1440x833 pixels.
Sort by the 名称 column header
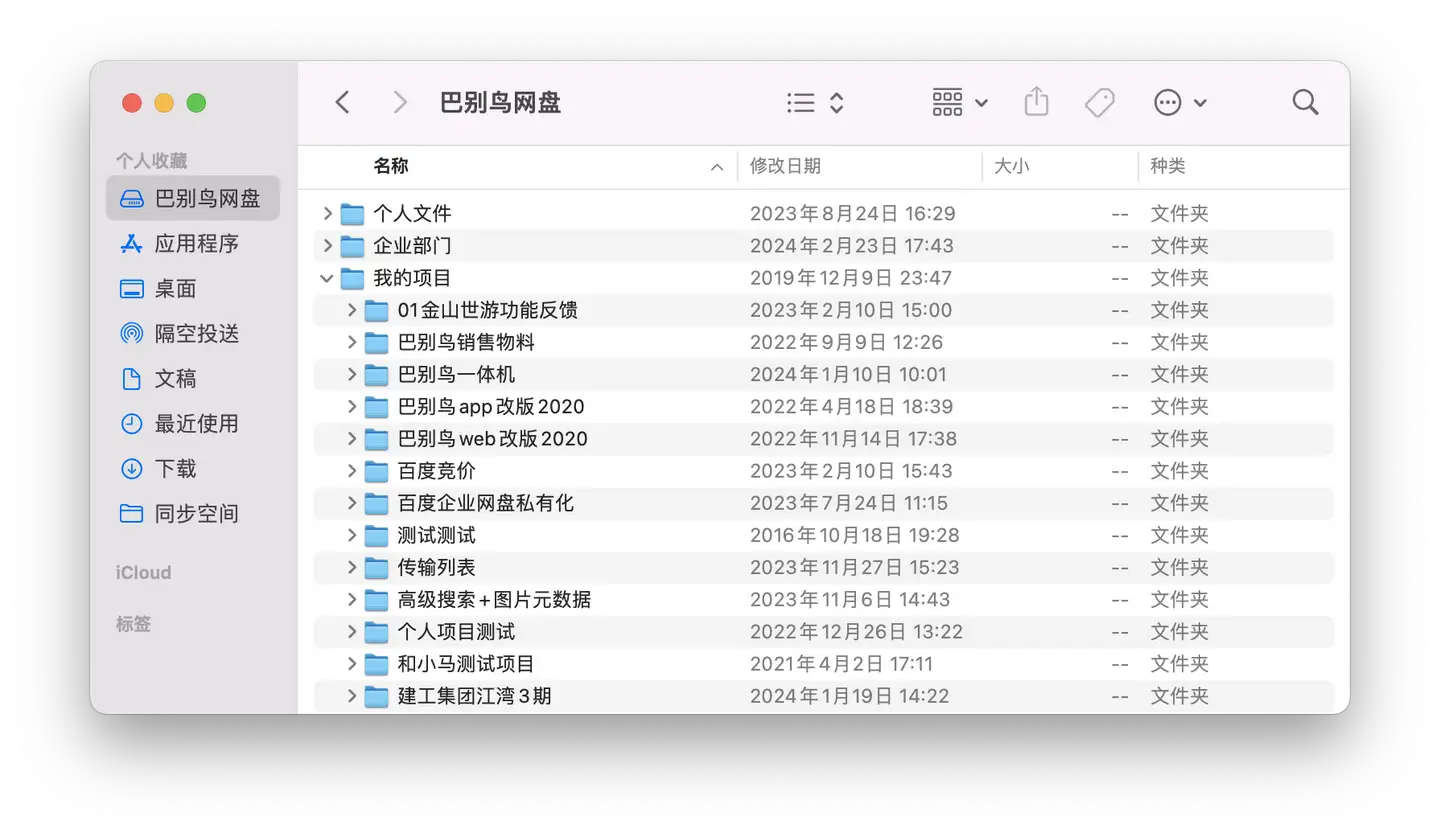tap(390, 166)
